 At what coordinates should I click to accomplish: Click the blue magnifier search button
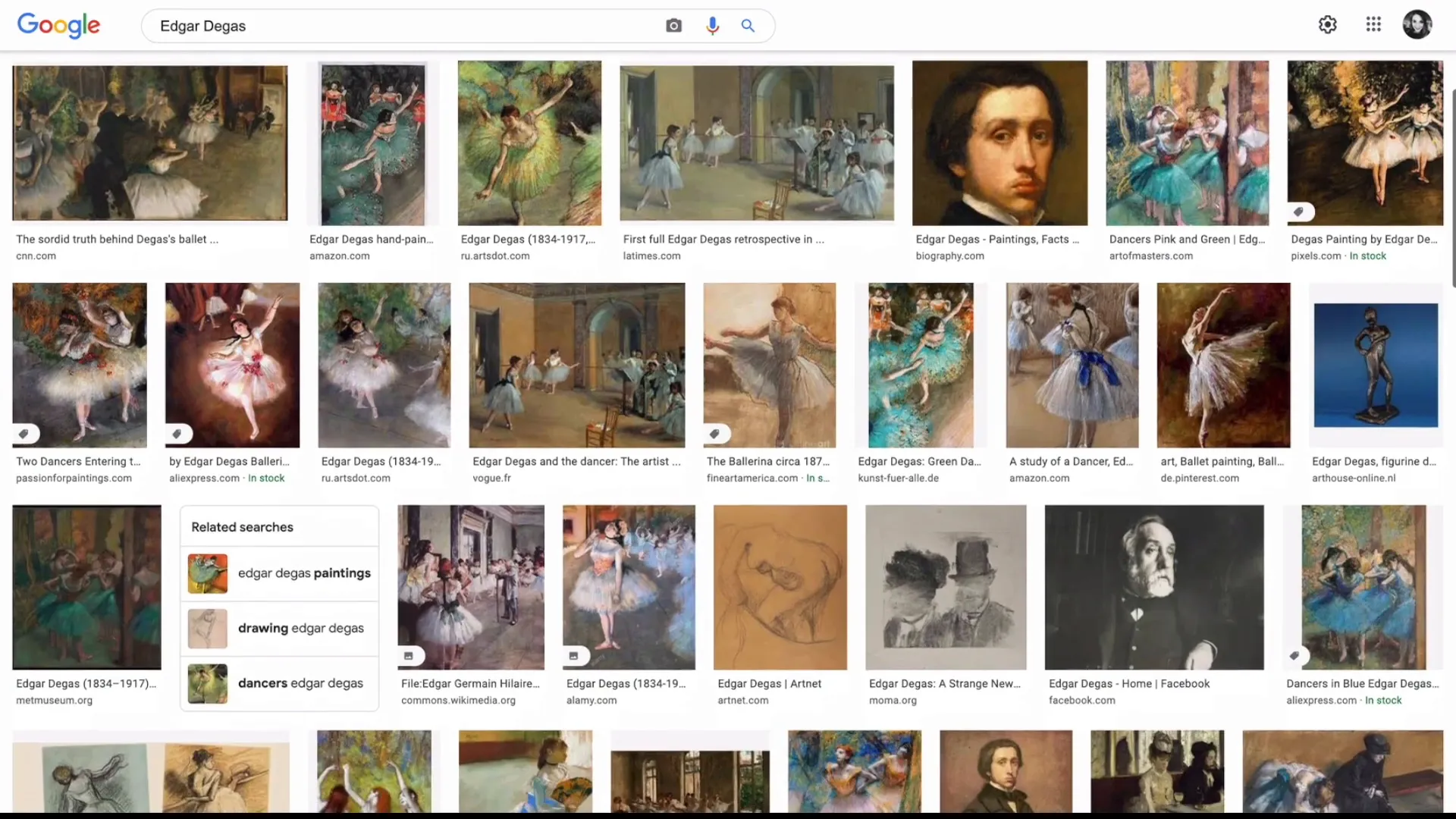[x=748, y=26]
